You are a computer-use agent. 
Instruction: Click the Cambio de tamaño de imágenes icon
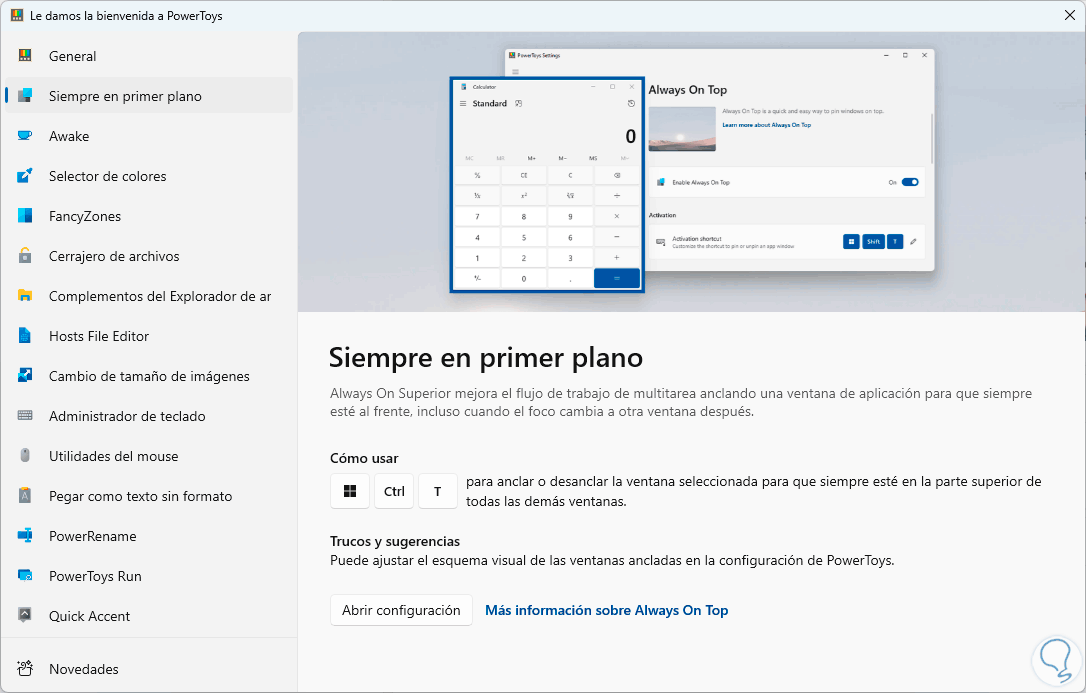tap(25, 376)
